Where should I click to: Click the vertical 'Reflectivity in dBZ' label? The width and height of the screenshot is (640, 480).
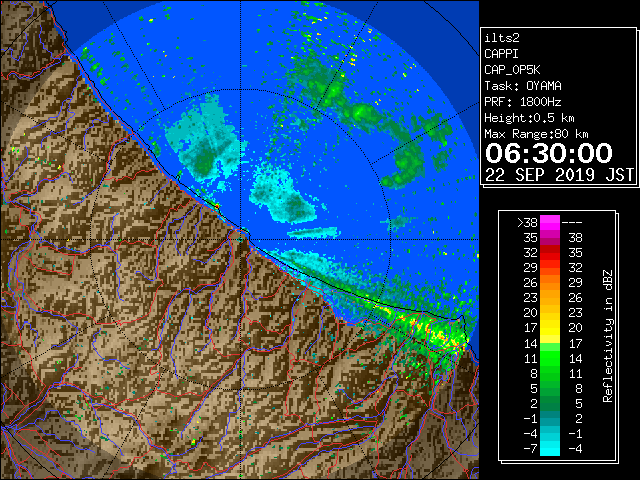click(x=607, y=336)
